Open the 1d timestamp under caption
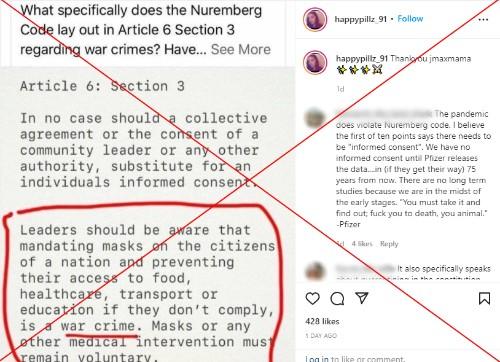 click(340, 89)
